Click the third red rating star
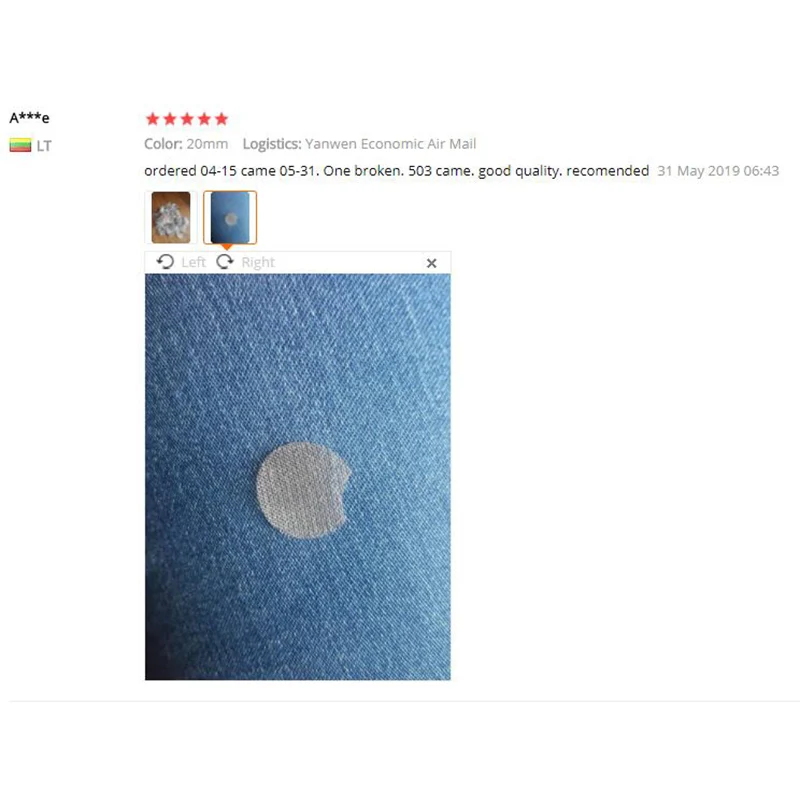The height and width of the screenshot is (800, 800). pos(187,119)
